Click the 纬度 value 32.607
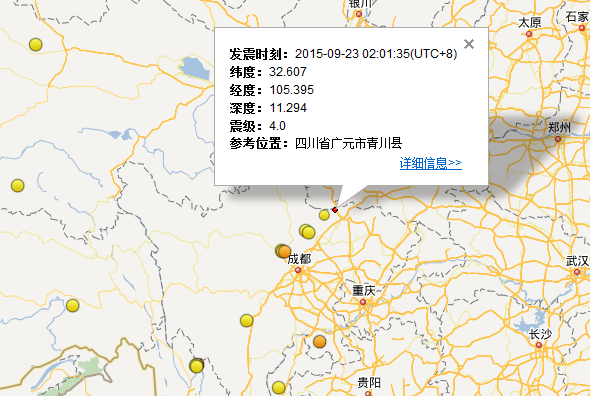 [288, 72]
